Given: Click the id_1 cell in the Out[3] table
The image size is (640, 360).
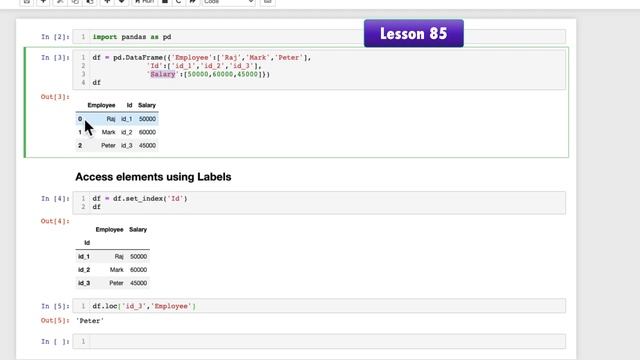Looking at the screenshot, I should pyautogui.click(x=127, y=119).
